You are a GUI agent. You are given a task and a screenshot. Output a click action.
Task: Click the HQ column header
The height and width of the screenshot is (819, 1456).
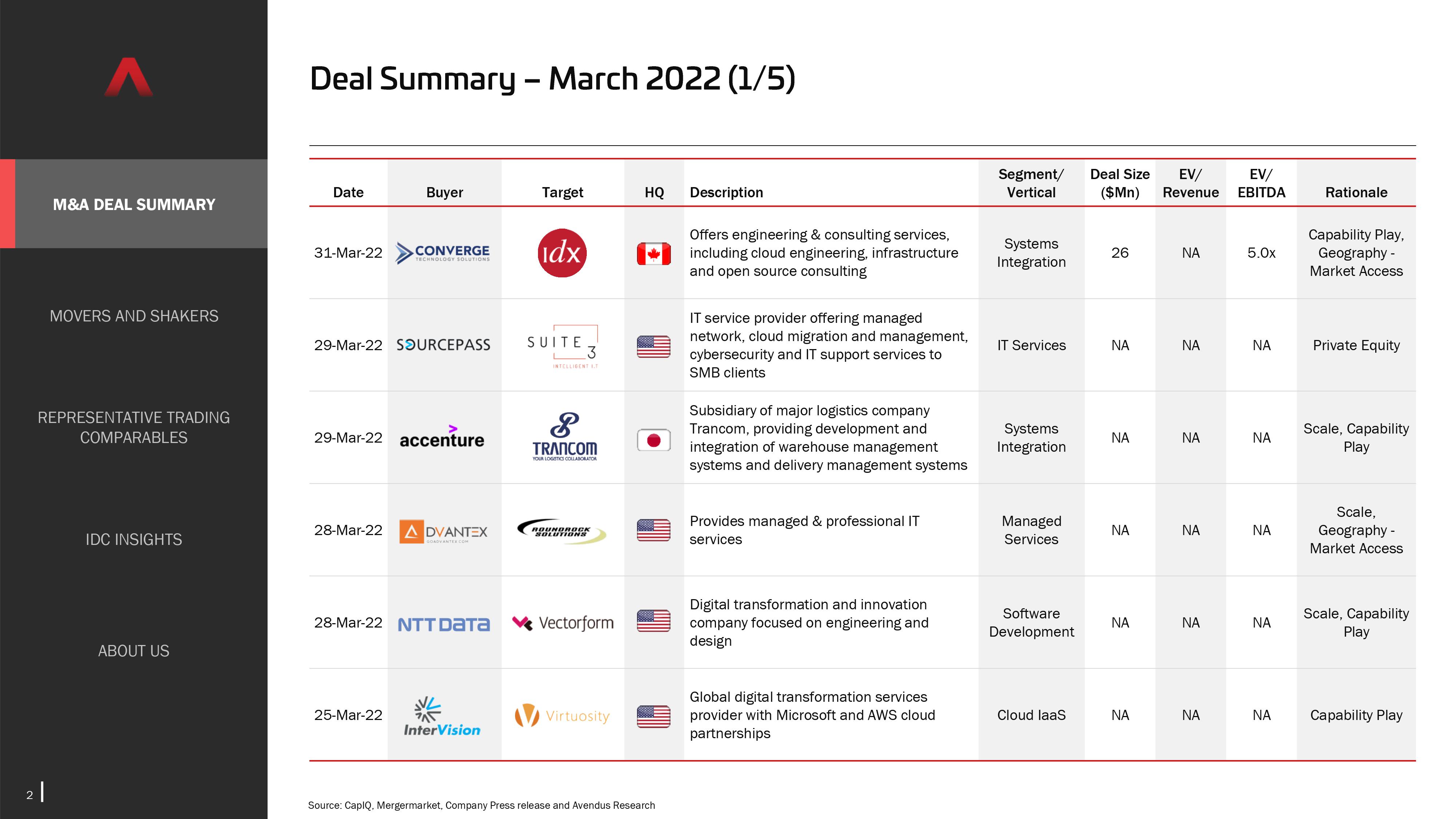[x=654, y=192]
